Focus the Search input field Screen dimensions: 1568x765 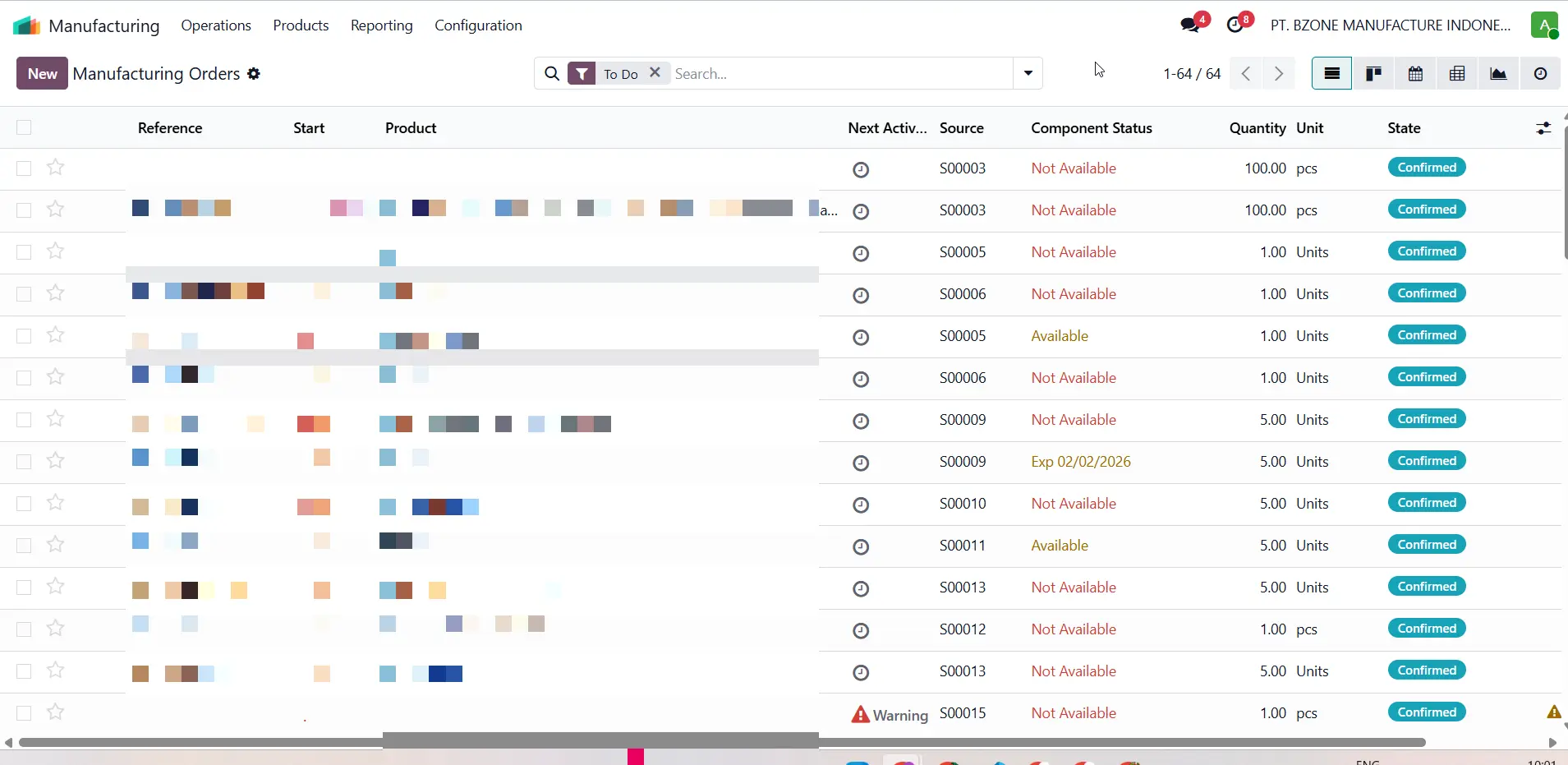point(840,73)
